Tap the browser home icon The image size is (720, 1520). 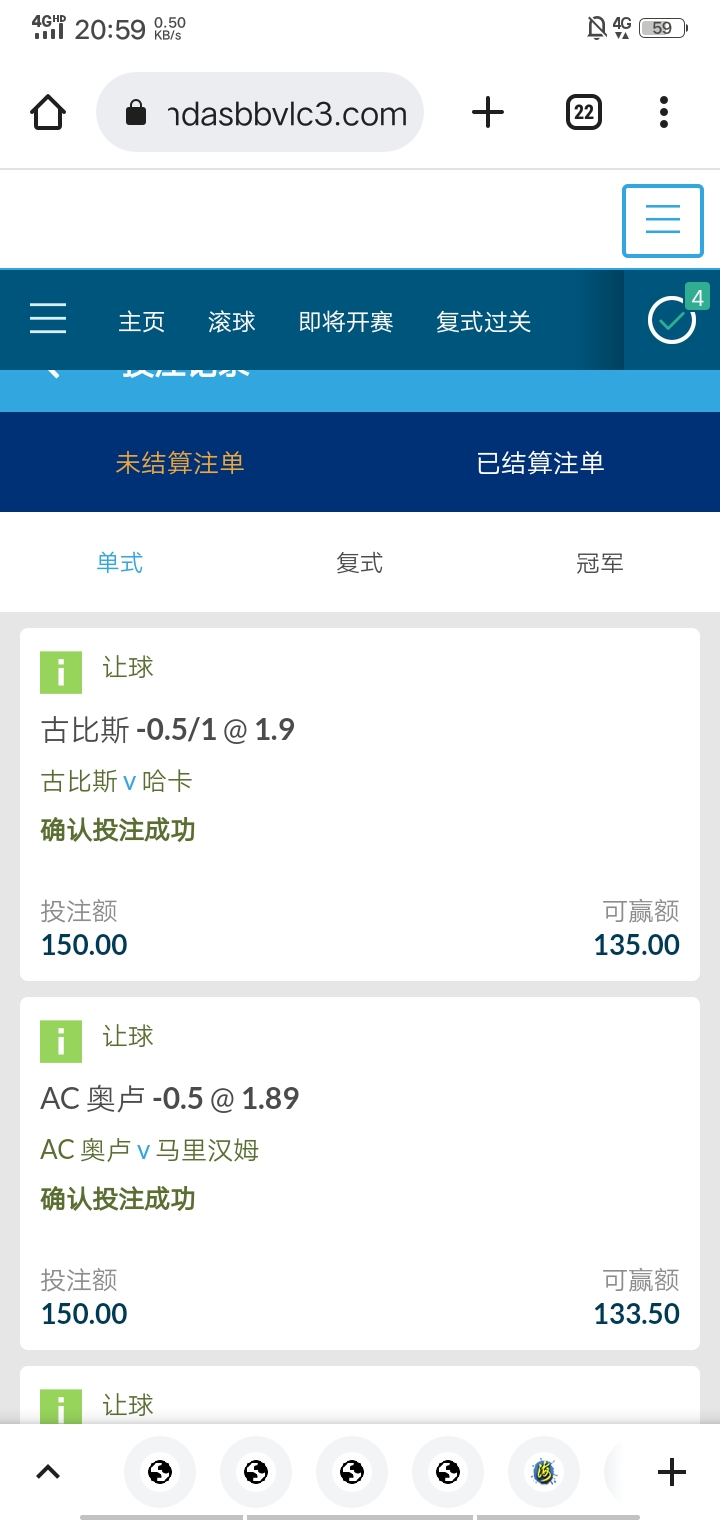48,112
